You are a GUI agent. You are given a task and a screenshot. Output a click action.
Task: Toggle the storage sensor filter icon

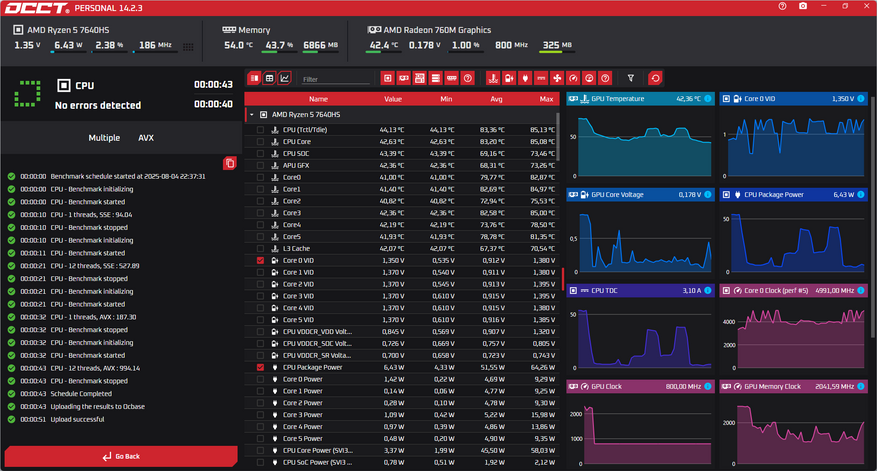tap(436, 78)
